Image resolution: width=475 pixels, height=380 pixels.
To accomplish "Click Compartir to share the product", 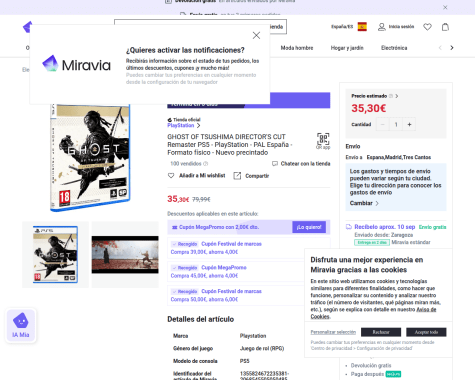I will [257, 176].
